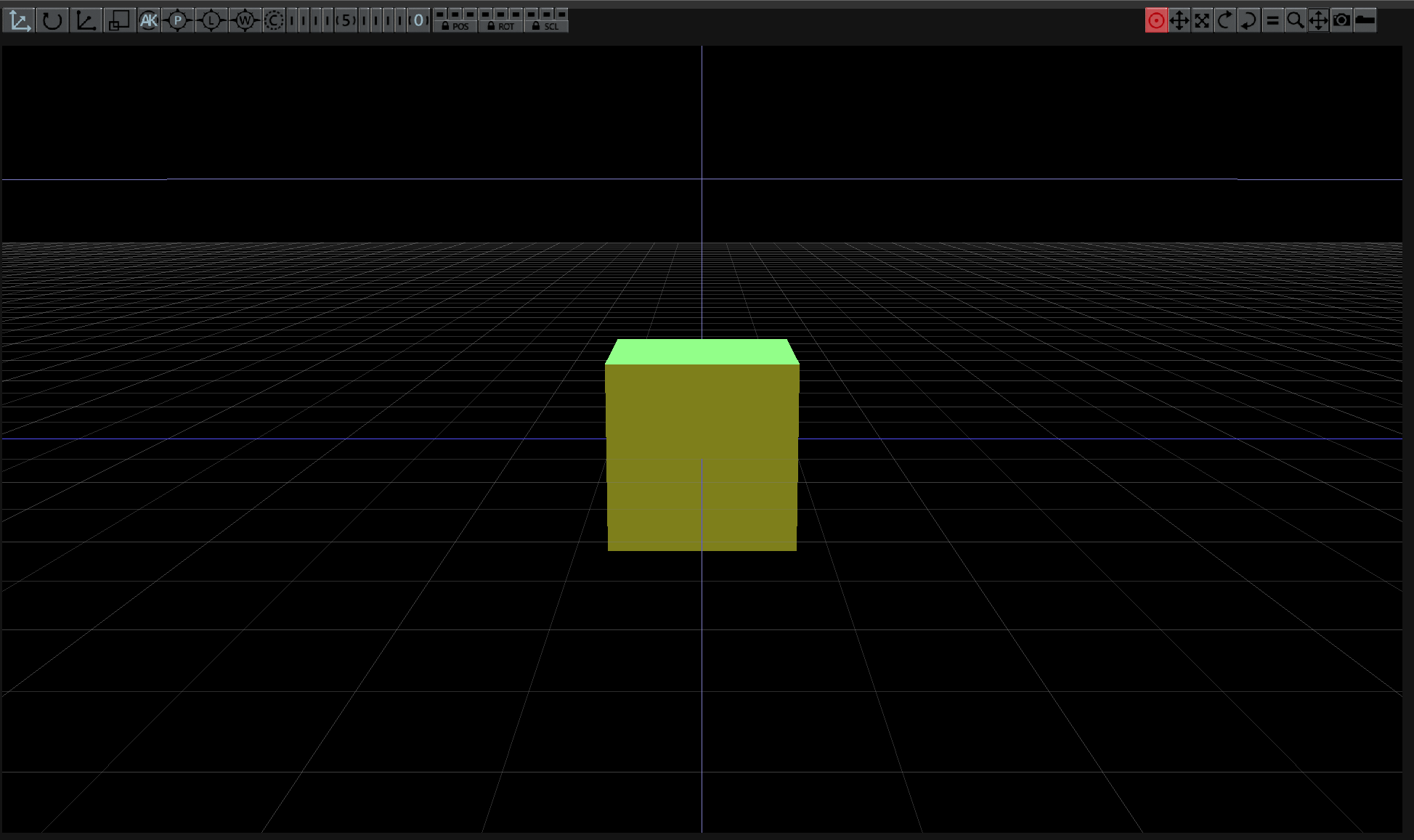Click the diagonal expand arrows icon
This screenshot has width=1414, height=840.
pyautogui.click(x=1203, y=20)
